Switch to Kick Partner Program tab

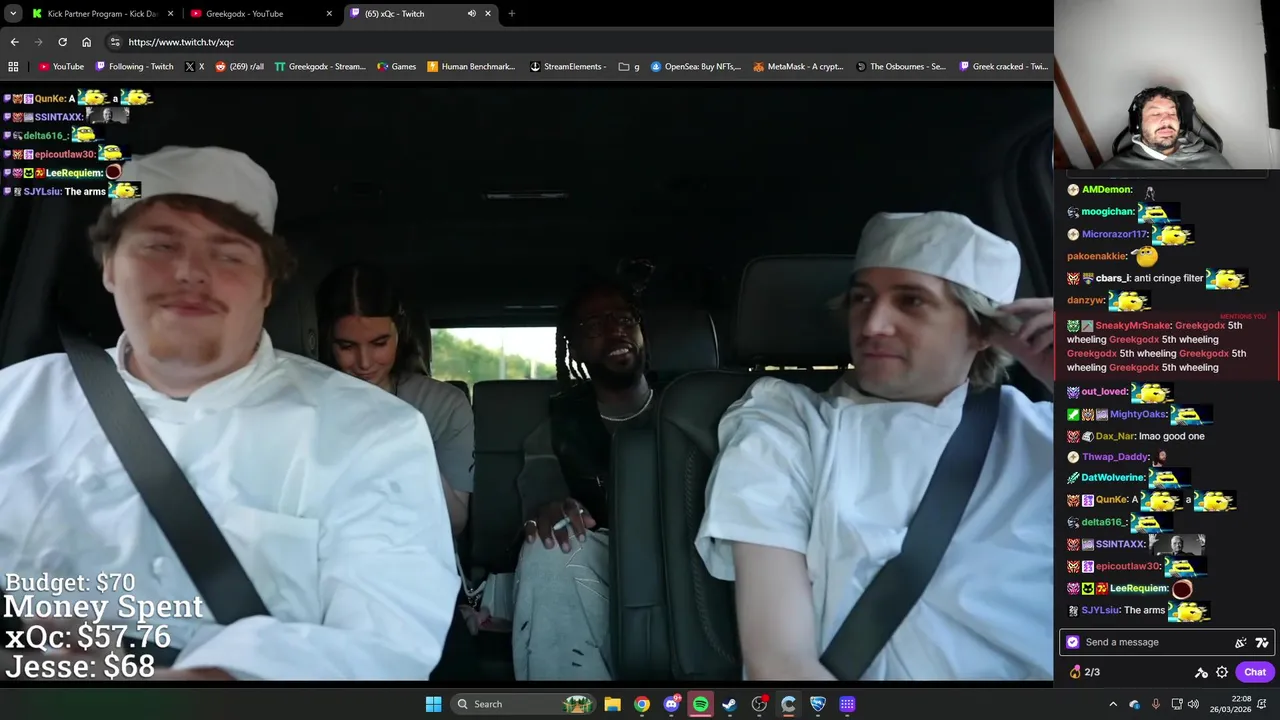(x=102, y=14)
